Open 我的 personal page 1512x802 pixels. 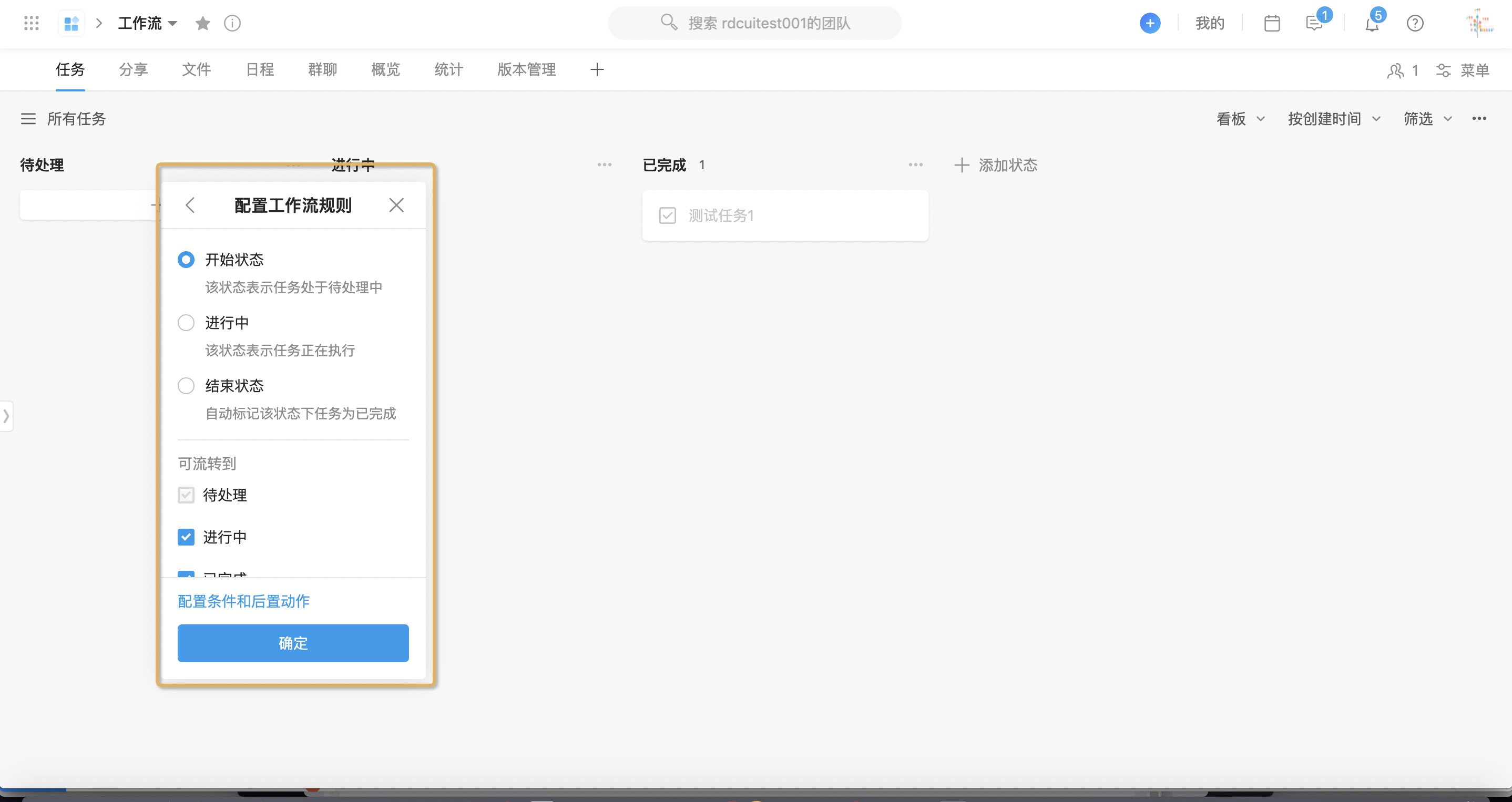pyautogui.click(x=1210, y=23)
